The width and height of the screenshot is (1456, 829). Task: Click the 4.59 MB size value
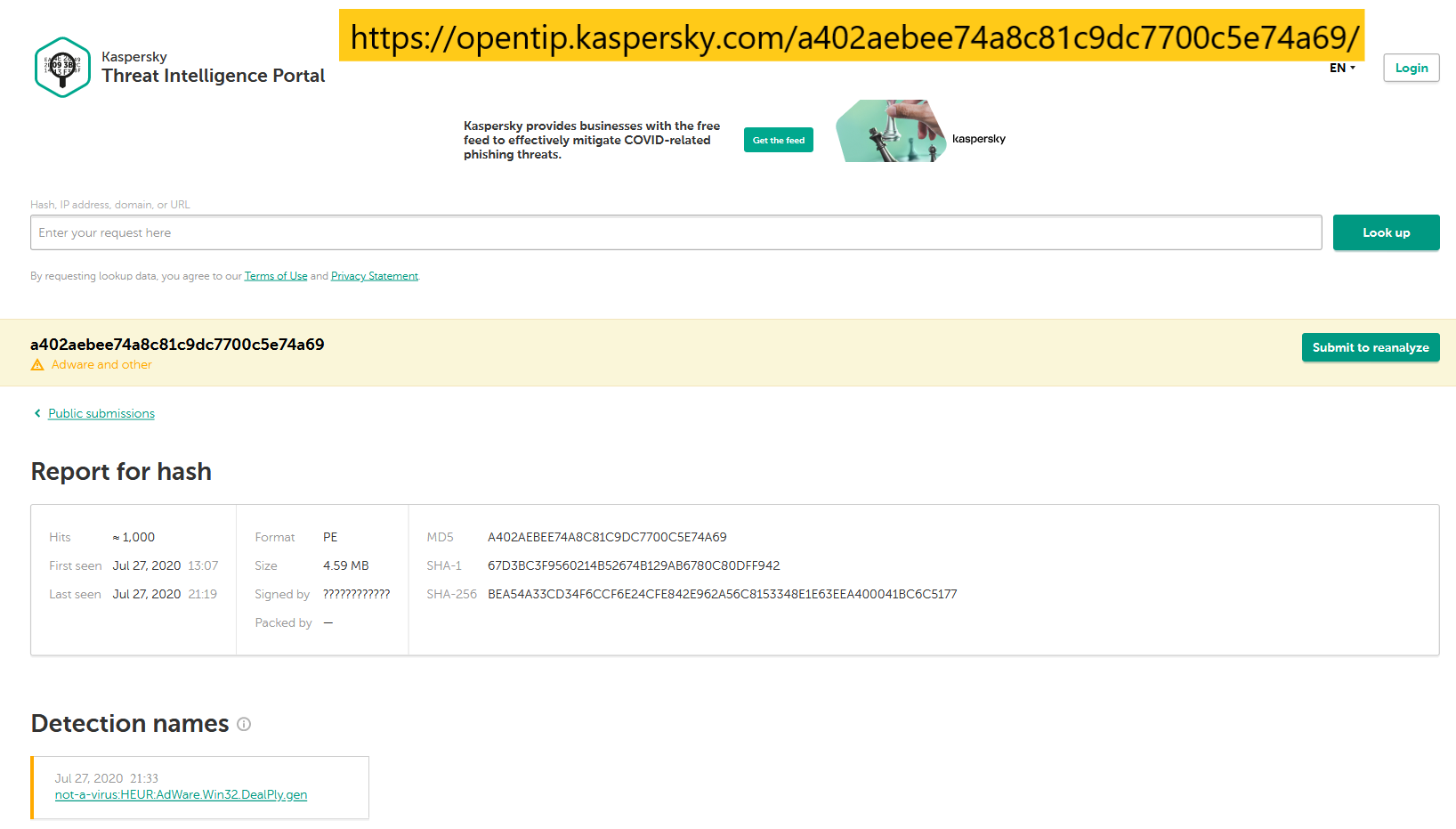pos(346,565)
